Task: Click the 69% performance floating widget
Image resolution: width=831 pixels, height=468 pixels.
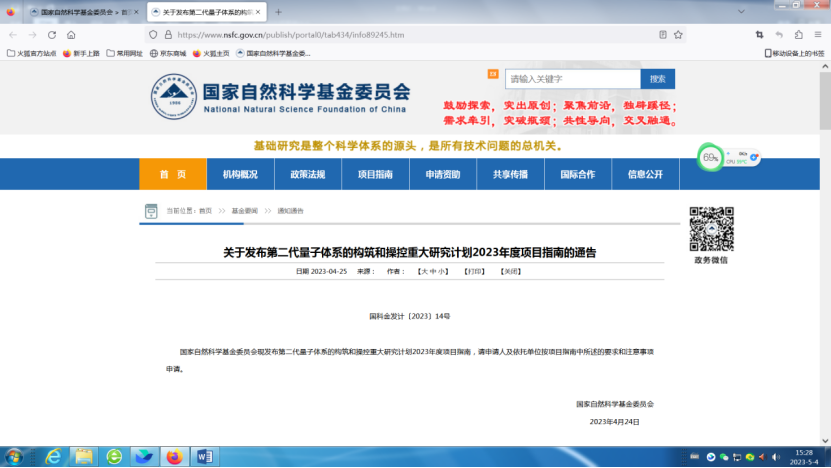Action: (x=711, y=157)
